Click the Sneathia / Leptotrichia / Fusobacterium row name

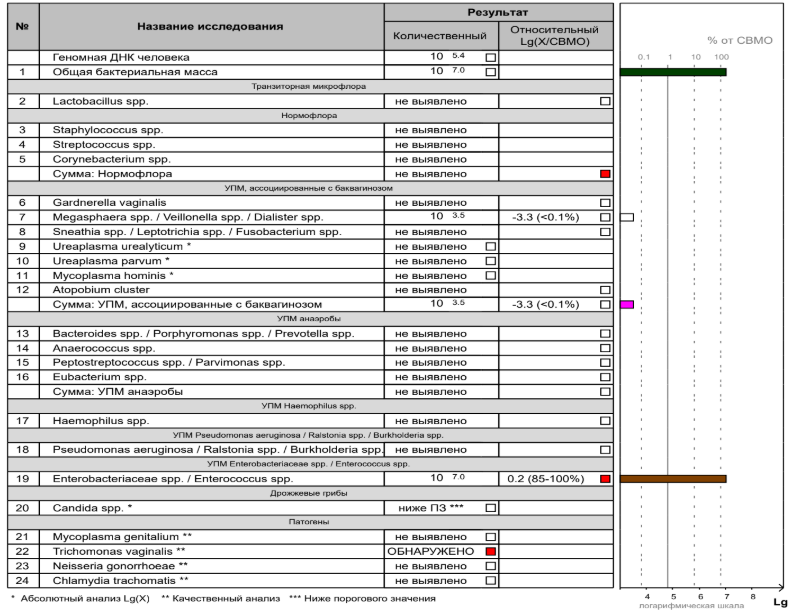pos(197,232)
